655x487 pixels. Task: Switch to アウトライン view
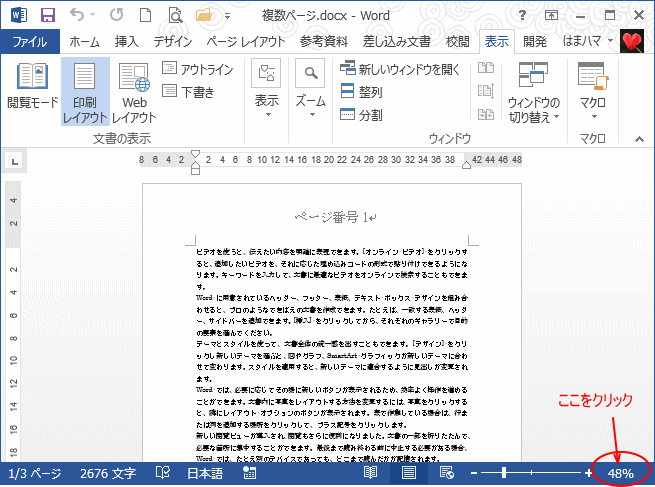click(x=197, y=68)
